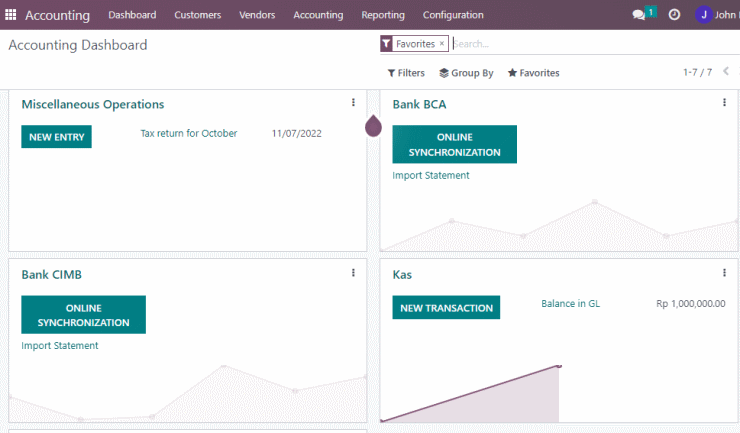This screenshot has height=433, width=740.
Task: Expand the Group By dropdown
Action: point(466,73)
